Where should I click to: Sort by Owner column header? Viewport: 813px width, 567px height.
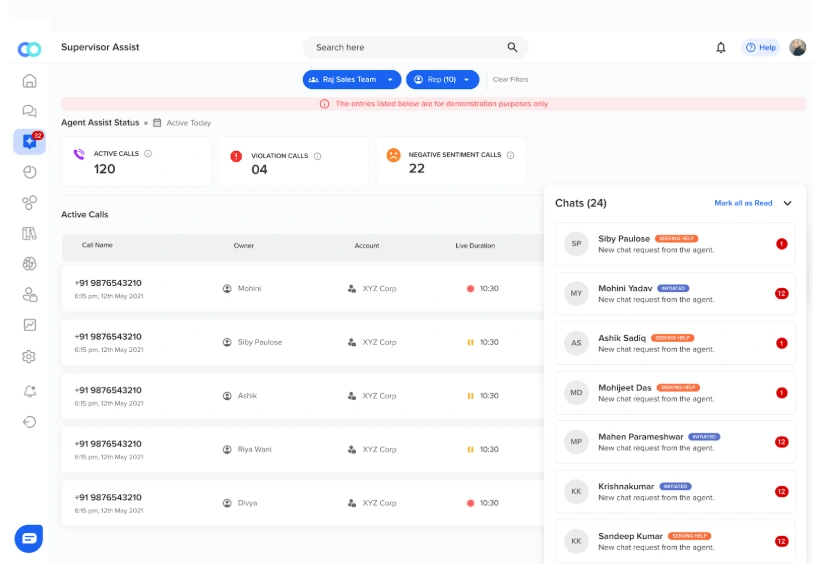244,246
